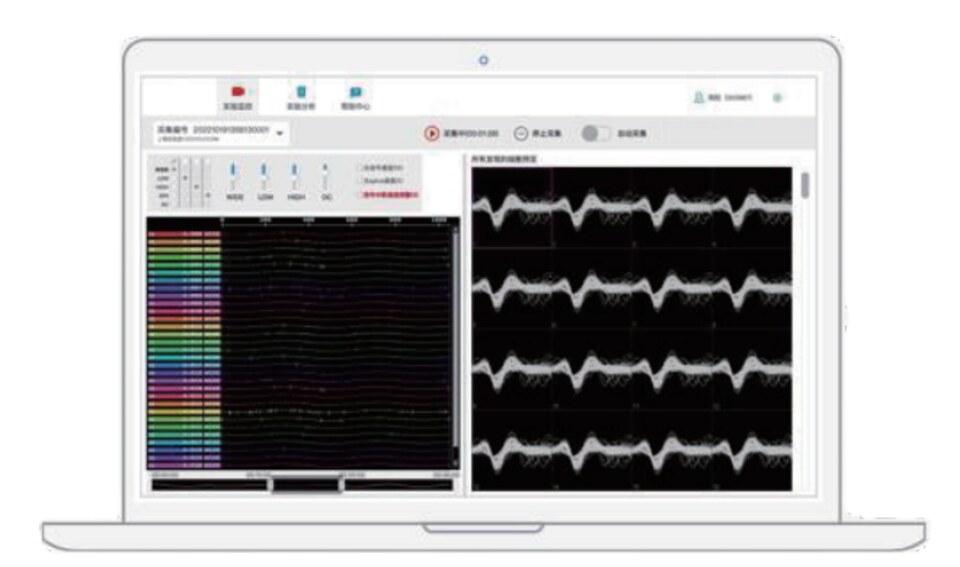Select the topmost red channel row label
The width and height of the screenshot is (960, 567).
coord(184,235)
